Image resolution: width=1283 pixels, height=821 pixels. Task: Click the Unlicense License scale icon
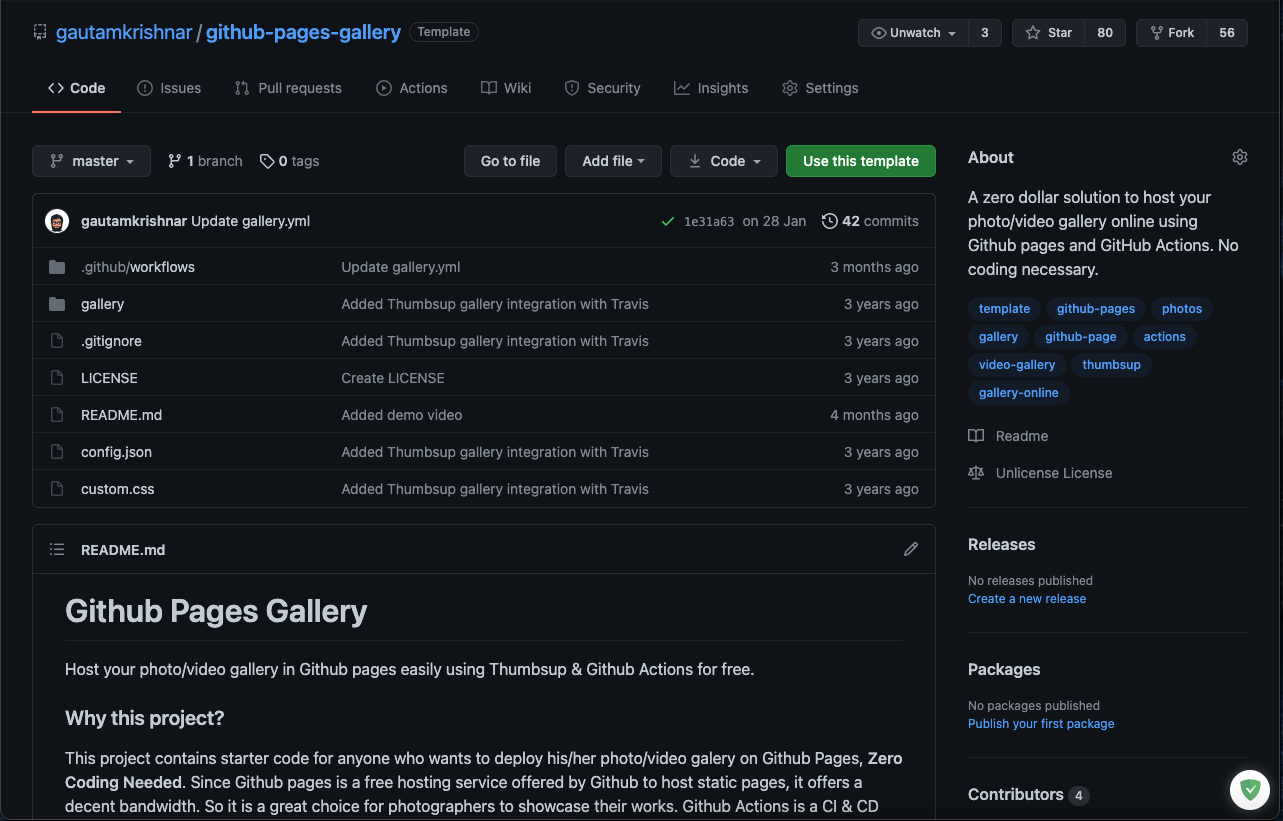coord(976,473)
